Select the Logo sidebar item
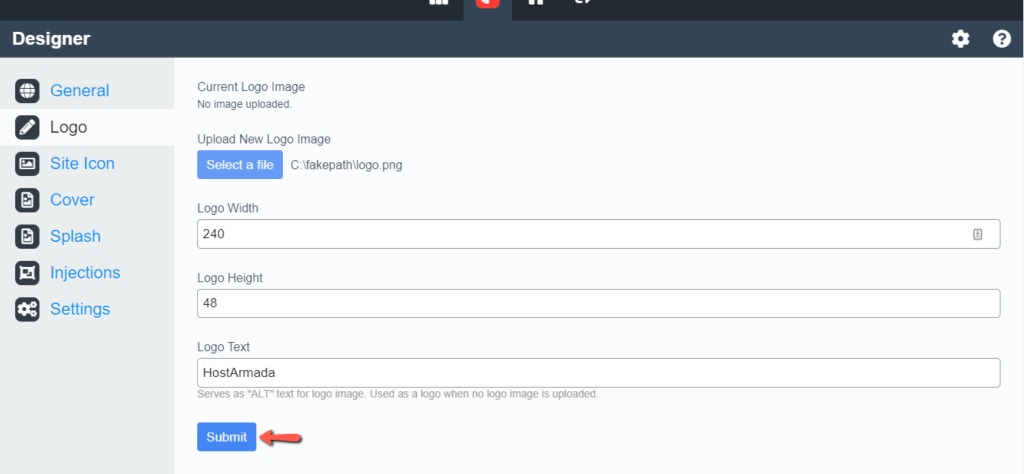The image size is (1024, 474). pyautogui.click(x=87, y=127)
